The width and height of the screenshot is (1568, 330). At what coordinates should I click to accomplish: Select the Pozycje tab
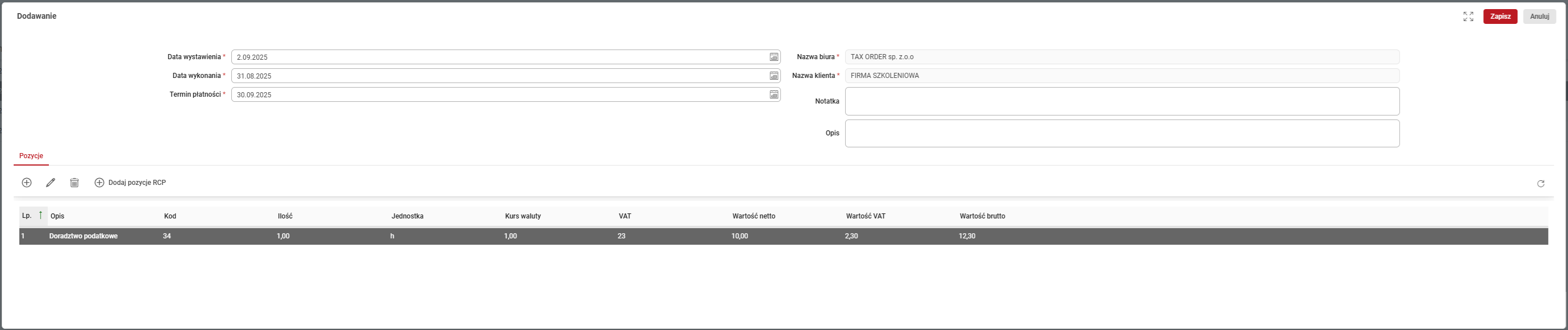31,156
